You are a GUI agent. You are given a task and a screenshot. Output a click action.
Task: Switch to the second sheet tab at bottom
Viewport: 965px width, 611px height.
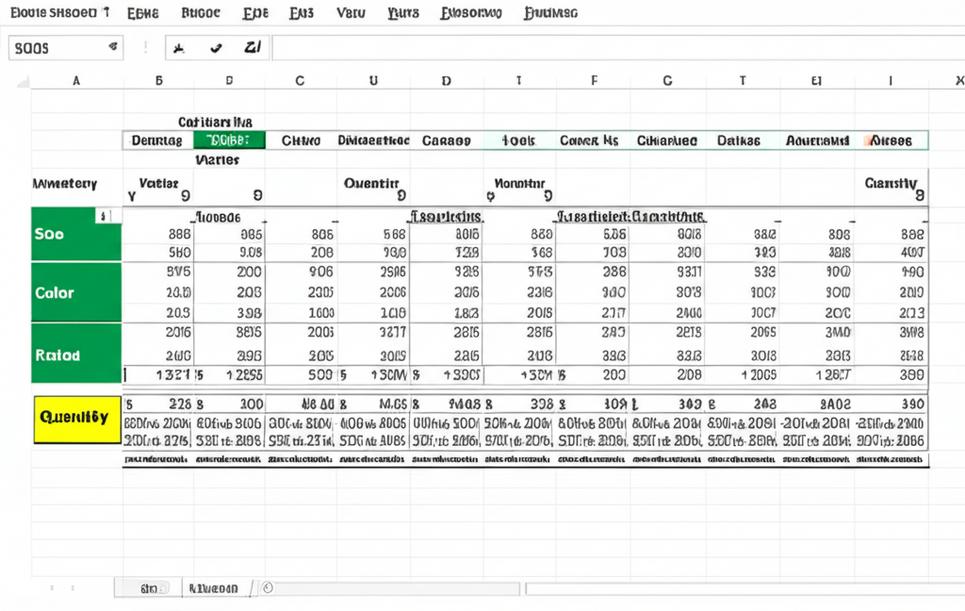click(x=215, y=589)
